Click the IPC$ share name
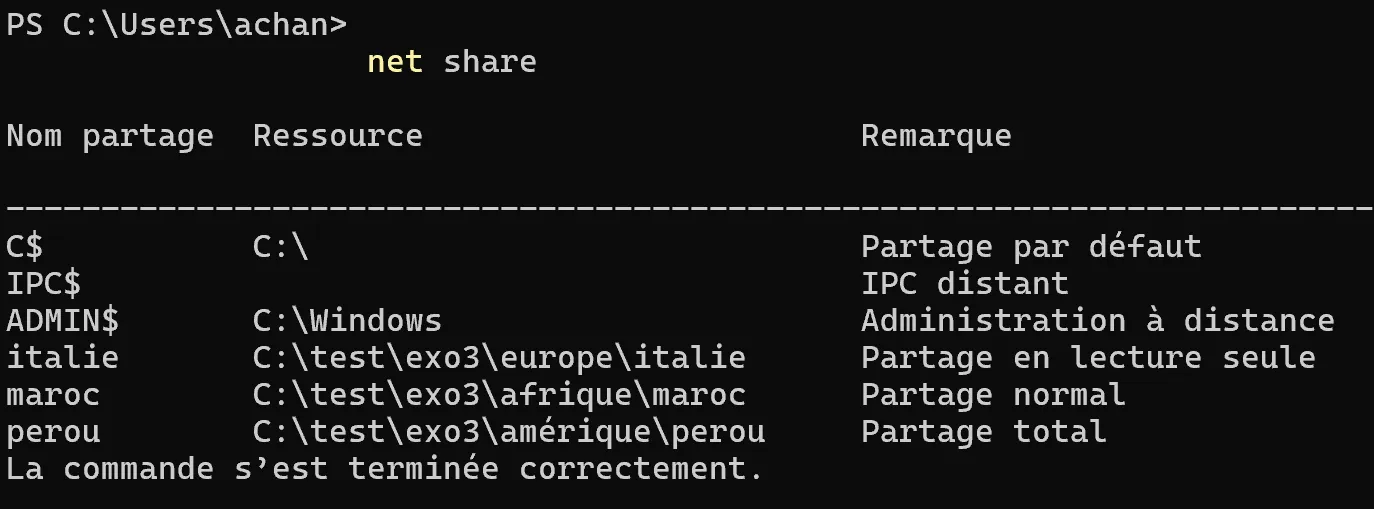 (43, 283)
